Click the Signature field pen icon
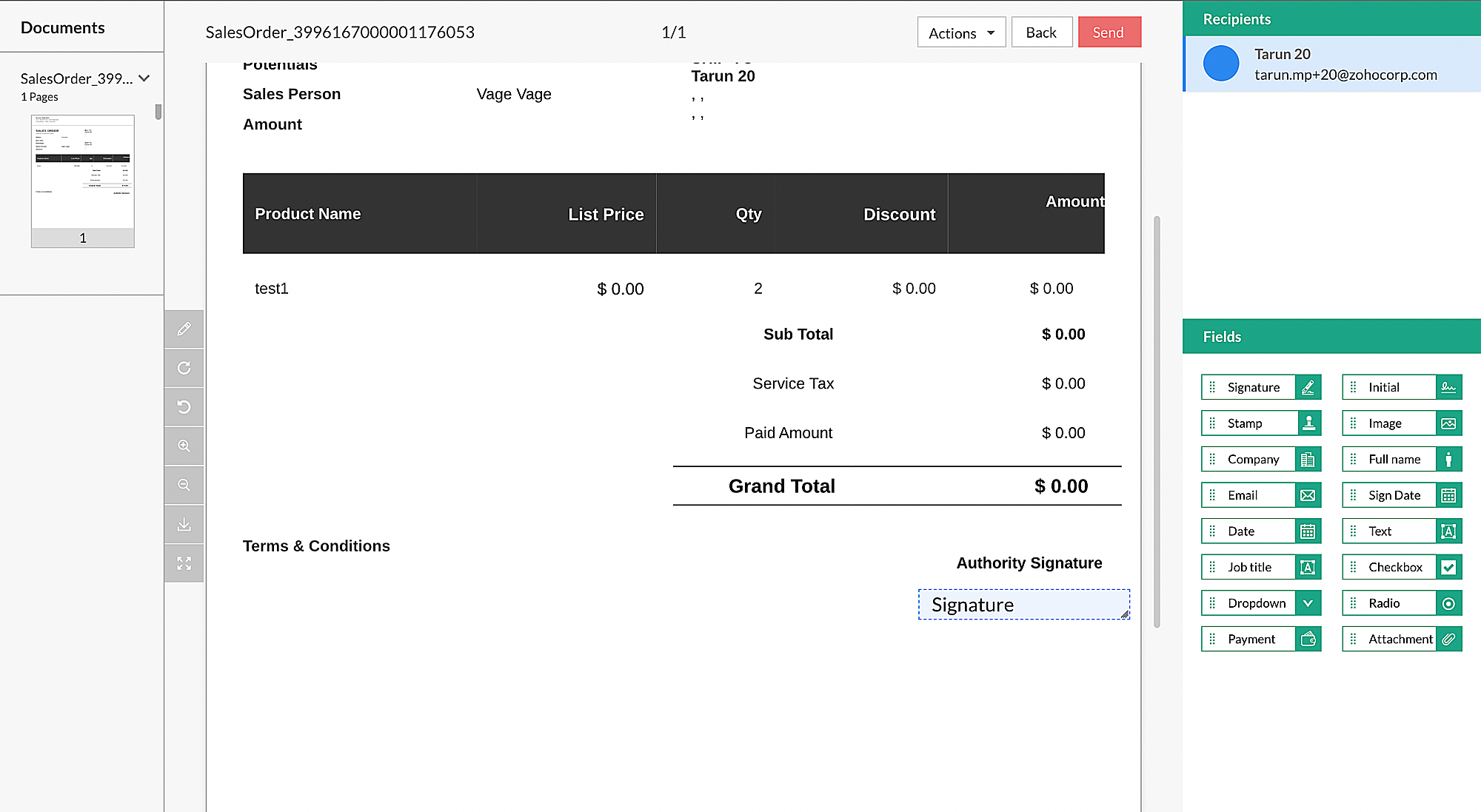This screenshot has height=812, width=1481. pos(1308,387)
